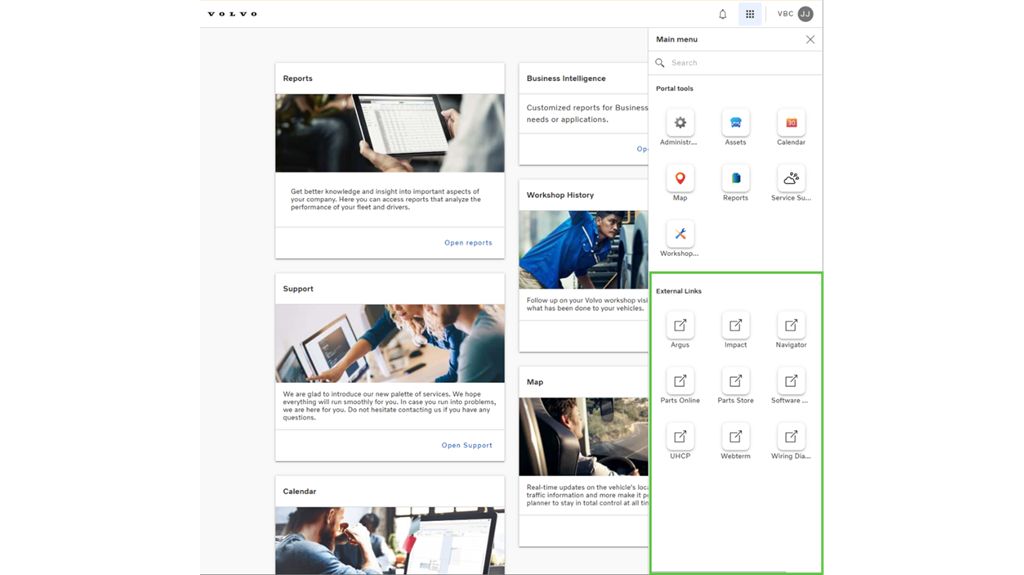Image resolution: width=1024 pixels, height=575 pixels.
Task: Launch the Calendar portal tool
Action: 791,123
